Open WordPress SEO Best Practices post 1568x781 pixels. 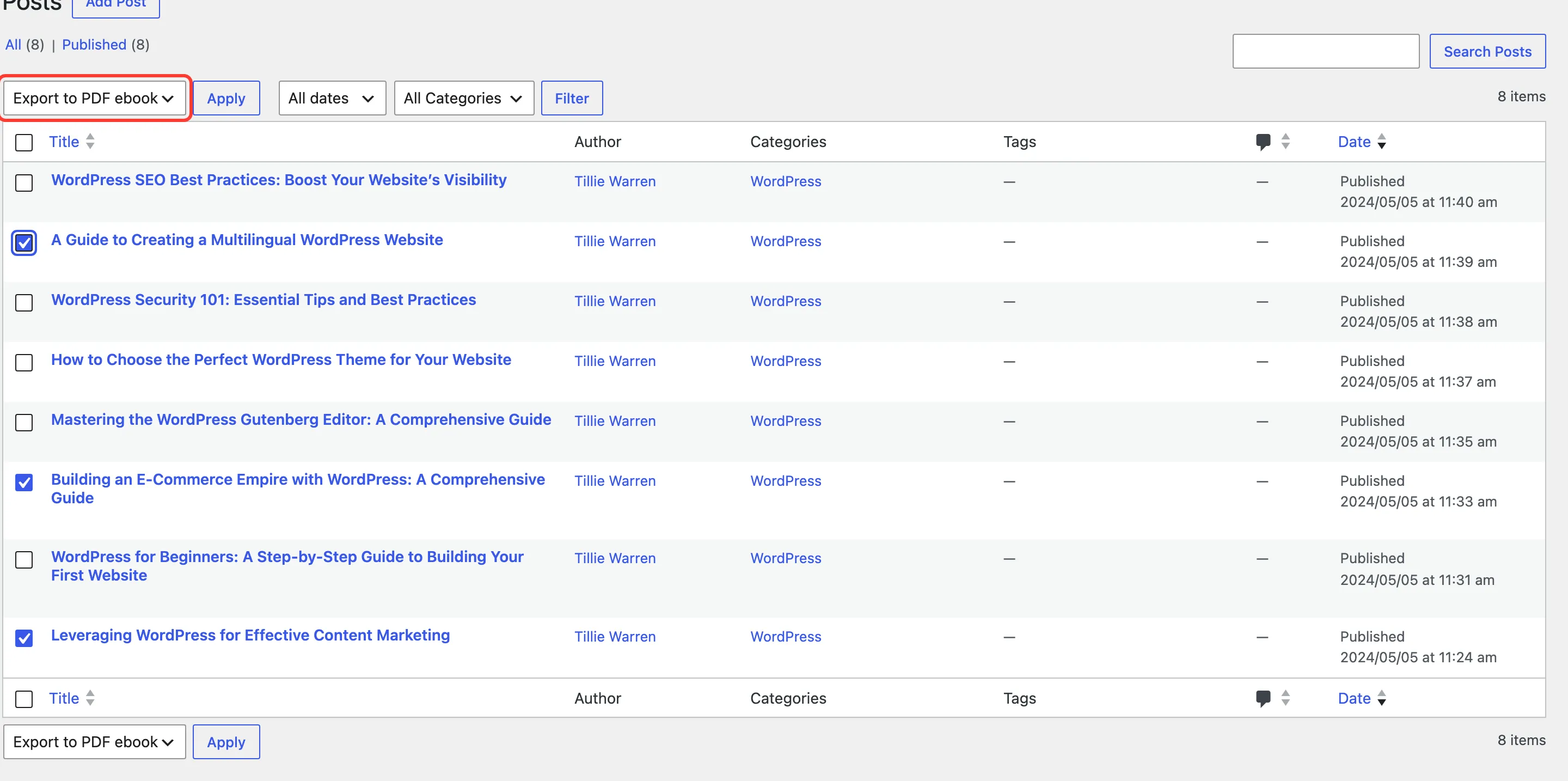[x=279, y=180]
